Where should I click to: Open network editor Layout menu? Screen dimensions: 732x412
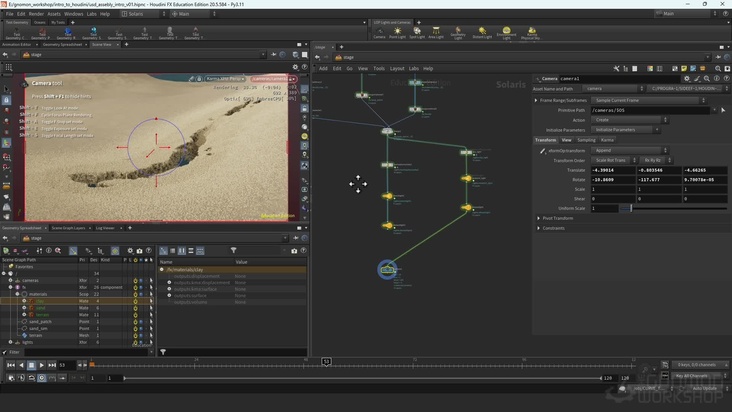(397, 69)
